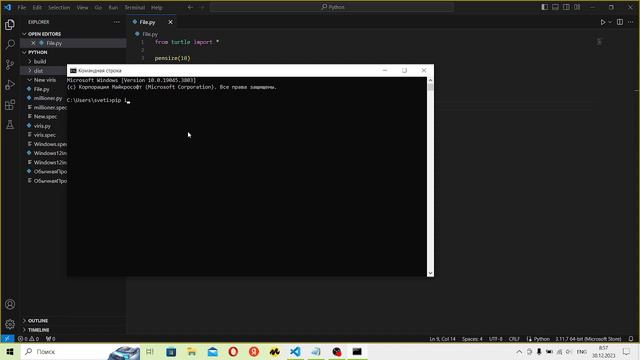Toggle primary sidebar layout icon

coord(544,7)
